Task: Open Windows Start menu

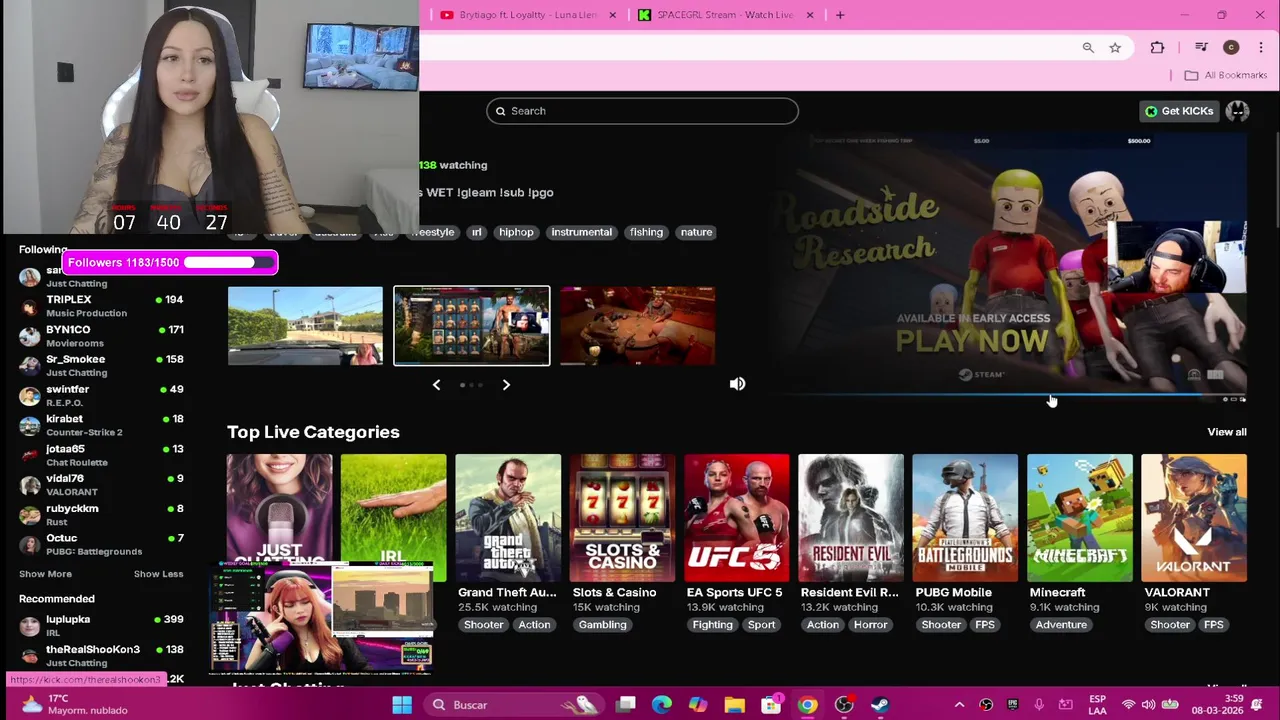Action: pos(402,705)
